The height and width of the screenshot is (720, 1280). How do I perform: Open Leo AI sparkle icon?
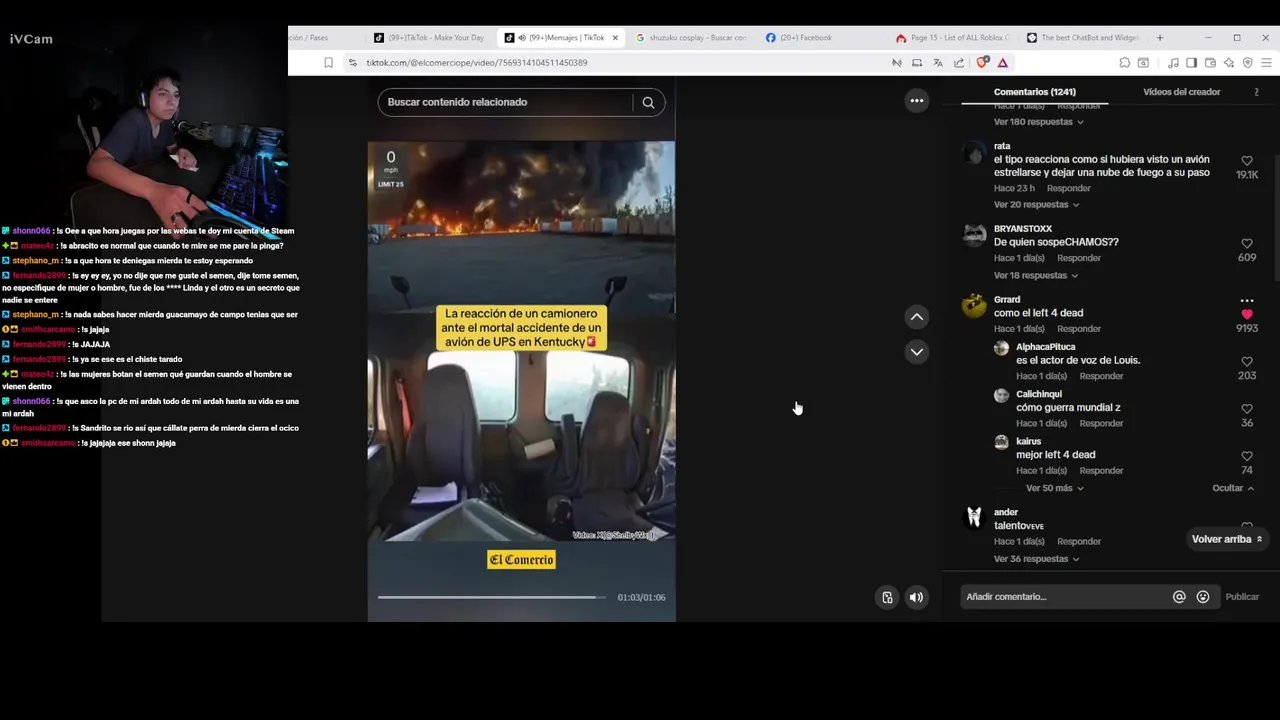[1229, 62]
